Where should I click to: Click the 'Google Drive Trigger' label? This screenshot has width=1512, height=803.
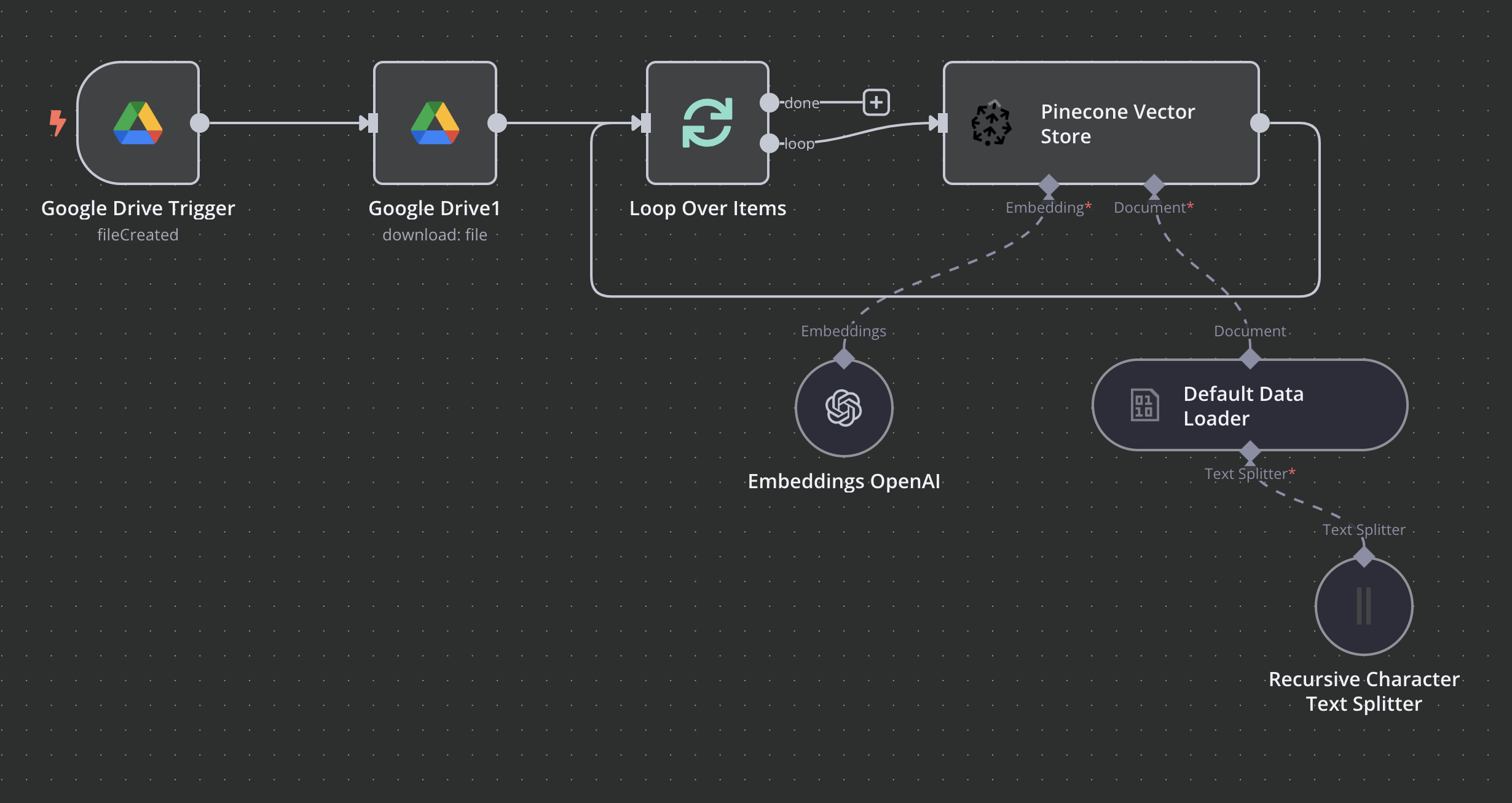(x=138, y=208)
